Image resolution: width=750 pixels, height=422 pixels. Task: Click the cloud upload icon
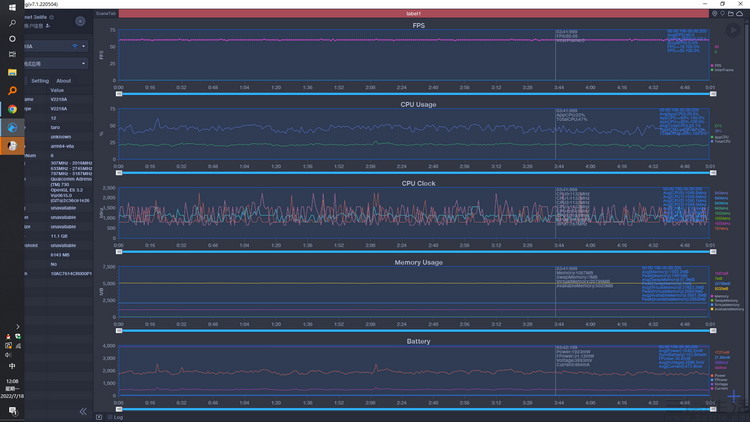[x=739, y=14]
